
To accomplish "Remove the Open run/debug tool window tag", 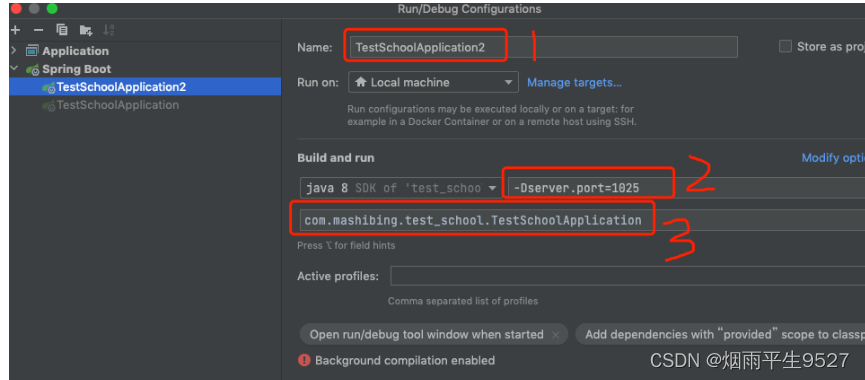I will 556,335.
